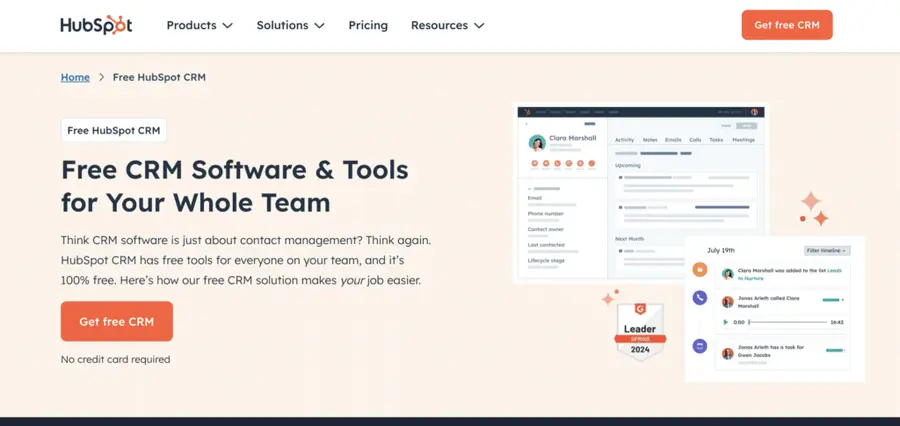Click the July 19th date label
The height and width of the screenshot is (426, 900).
(x=721, y=250)
